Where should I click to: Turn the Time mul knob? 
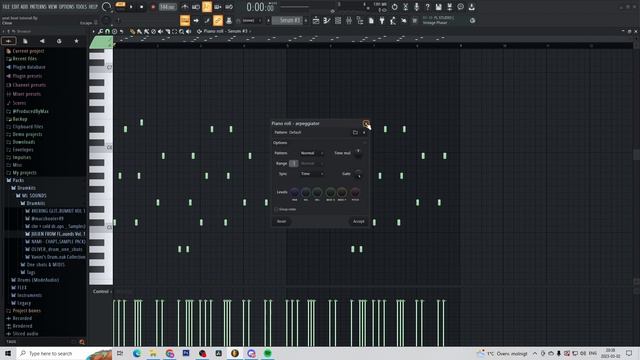point(358,153)
